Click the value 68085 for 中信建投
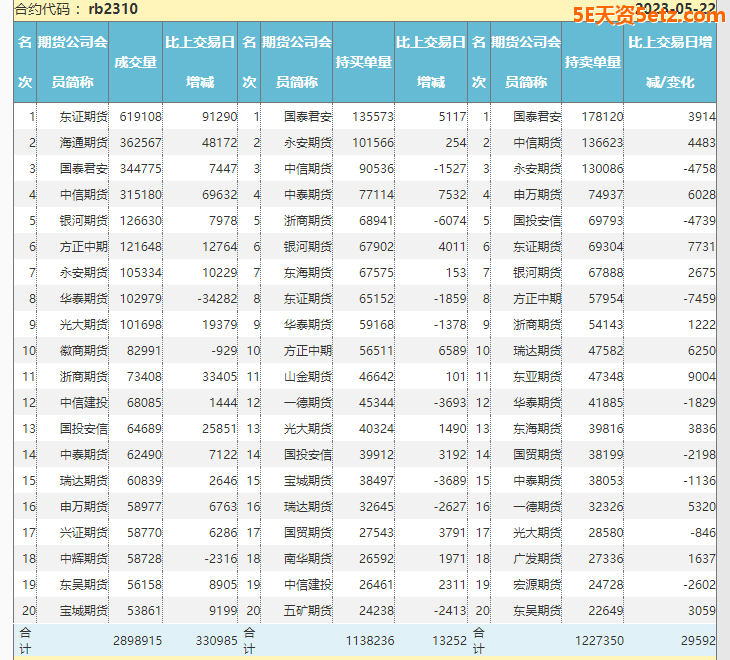730x660 pixels. click(x=144, y=403)
